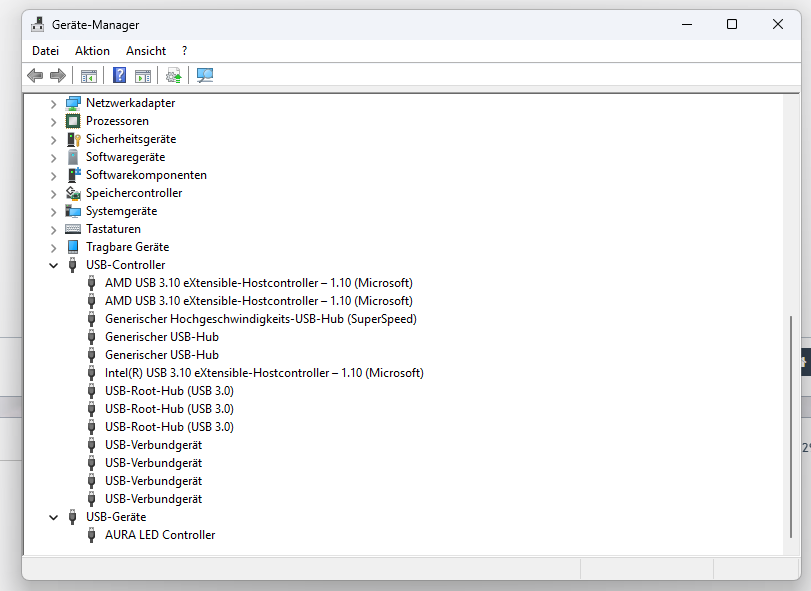Open the Aktion menu
Image resolution: width=811 pixels, height=591 pixels.
(x=92, y=51)
